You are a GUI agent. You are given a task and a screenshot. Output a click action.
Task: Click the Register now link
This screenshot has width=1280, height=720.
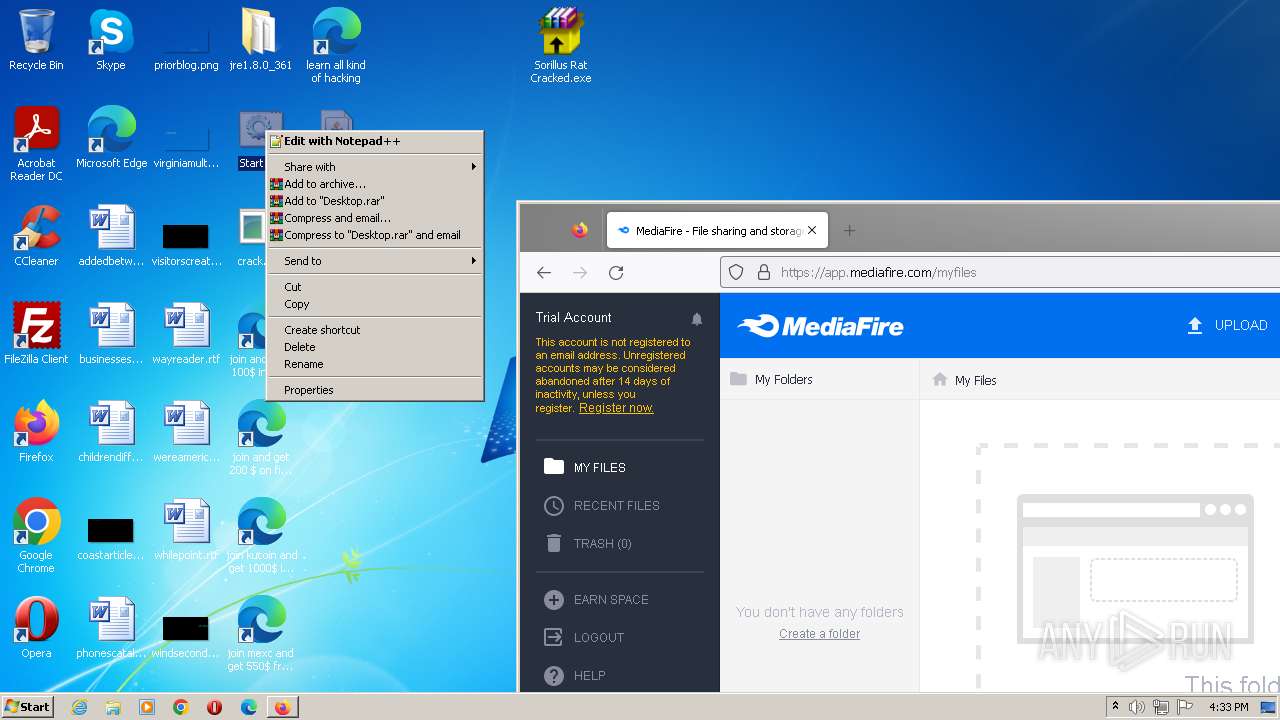click(x=616, y=408)
